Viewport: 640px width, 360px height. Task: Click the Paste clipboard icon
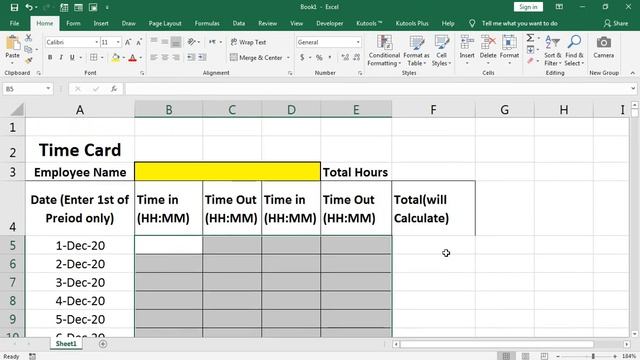[13, 43]
